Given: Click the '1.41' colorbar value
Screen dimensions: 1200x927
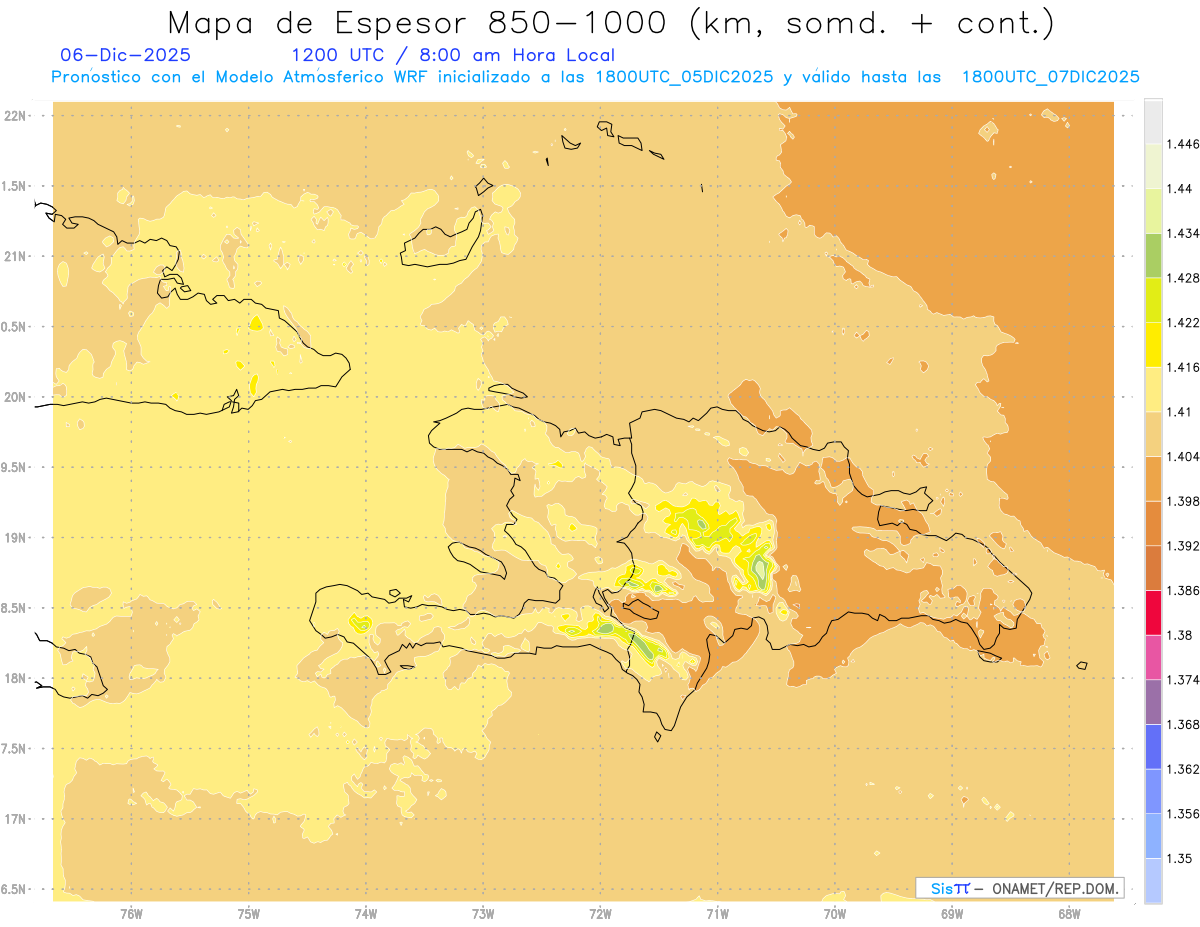Looking at the screenshot, I should tap(1180, 412).
